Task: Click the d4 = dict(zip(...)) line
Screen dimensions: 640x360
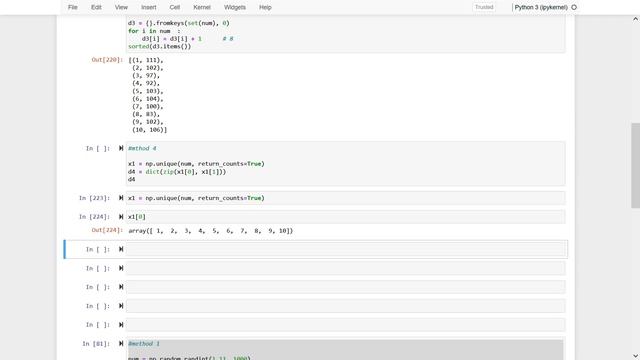Action: click(177, 172)
